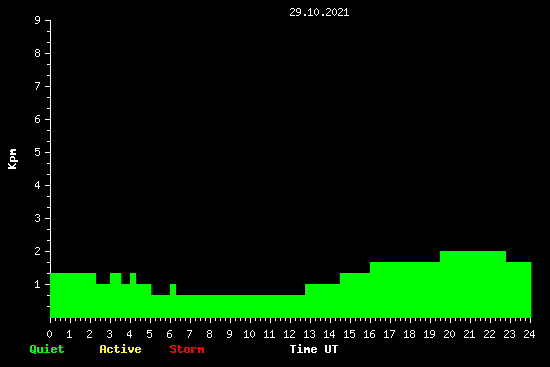
Task: Select the green Quiet legend label
Action: (x=47, y=349)
